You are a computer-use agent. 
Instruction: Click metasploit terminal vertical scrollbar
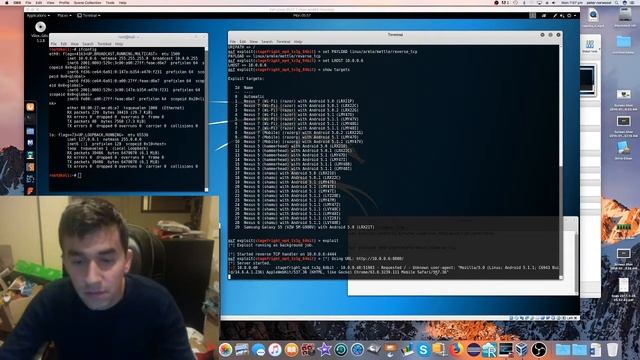coord(561,162)
